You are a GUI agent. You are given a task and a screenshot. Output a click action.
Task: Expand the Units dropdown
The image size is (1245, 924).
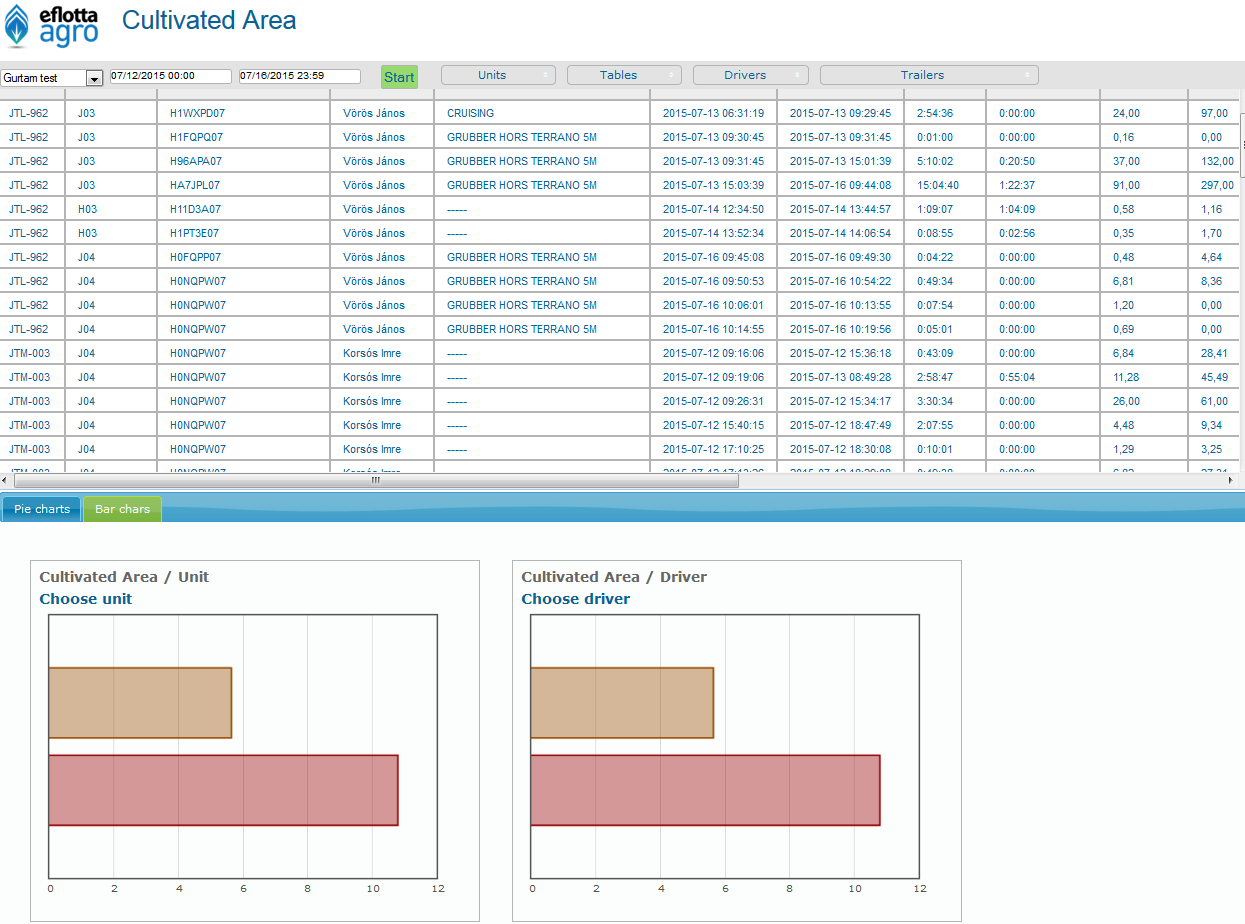[498, 75]
